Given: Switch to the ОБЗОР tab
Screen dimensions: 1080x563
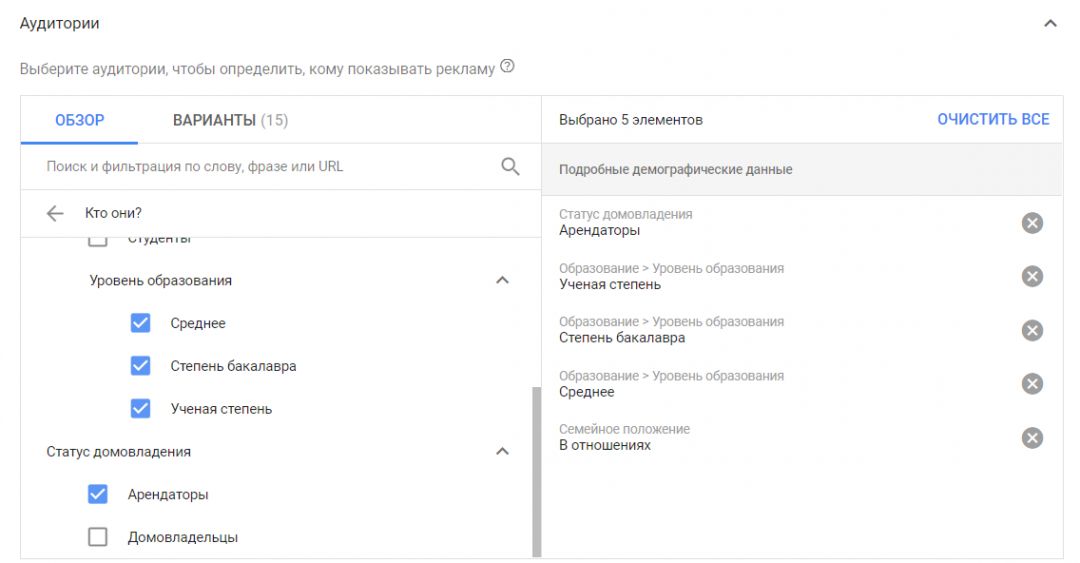Looking at the screenshot, I should (80, 120).
